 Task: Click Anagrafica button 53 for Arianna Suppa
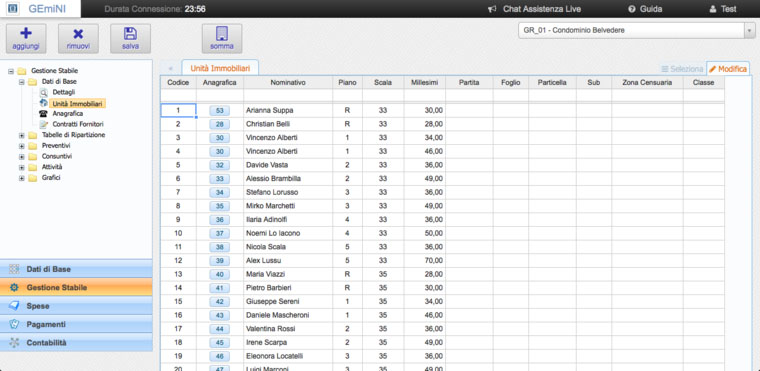[x=220, y=111]
